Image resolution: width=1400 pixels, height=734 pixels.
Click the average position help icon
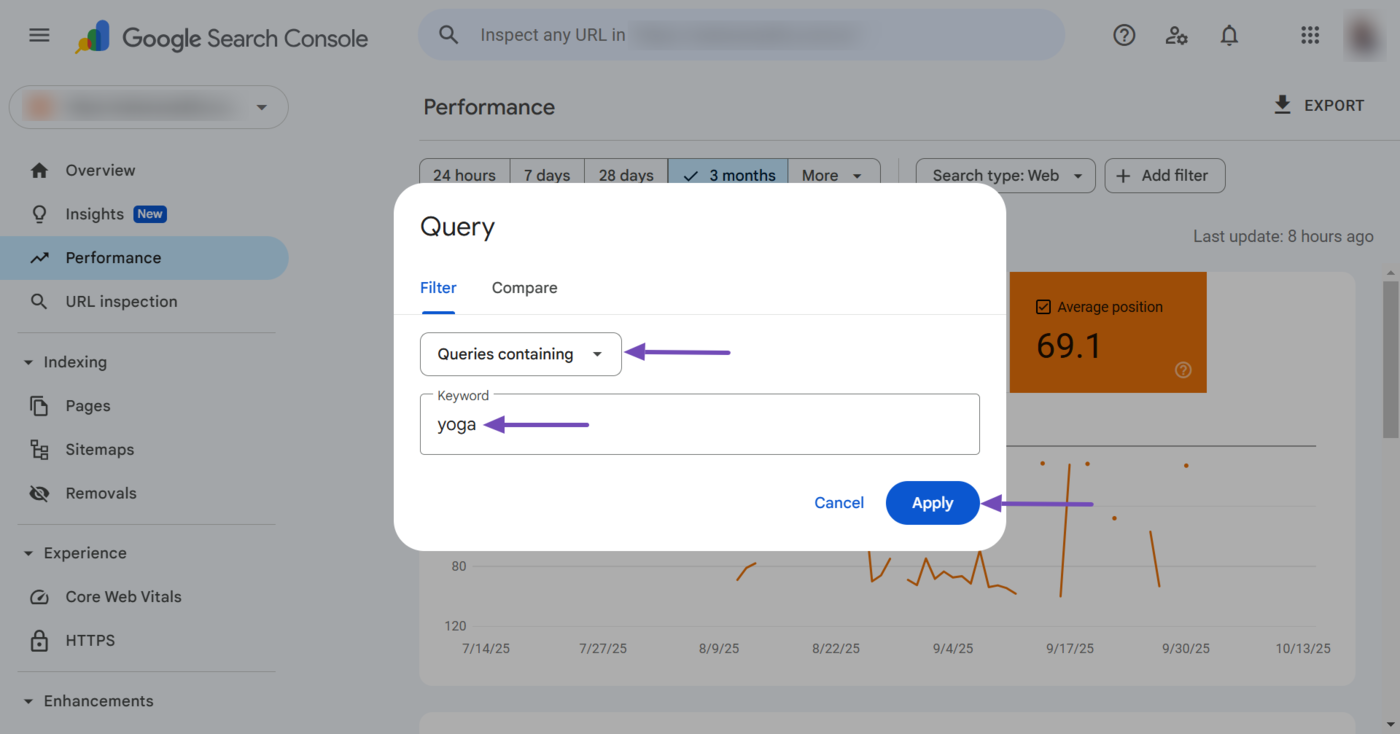[x=1183, y=370]
